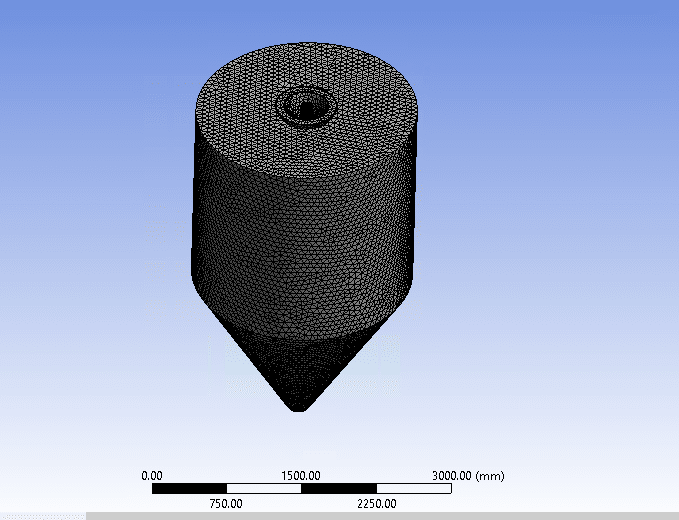Click the central hole on the top
This screenshot has width=679, height=520.
pos(304,103)
